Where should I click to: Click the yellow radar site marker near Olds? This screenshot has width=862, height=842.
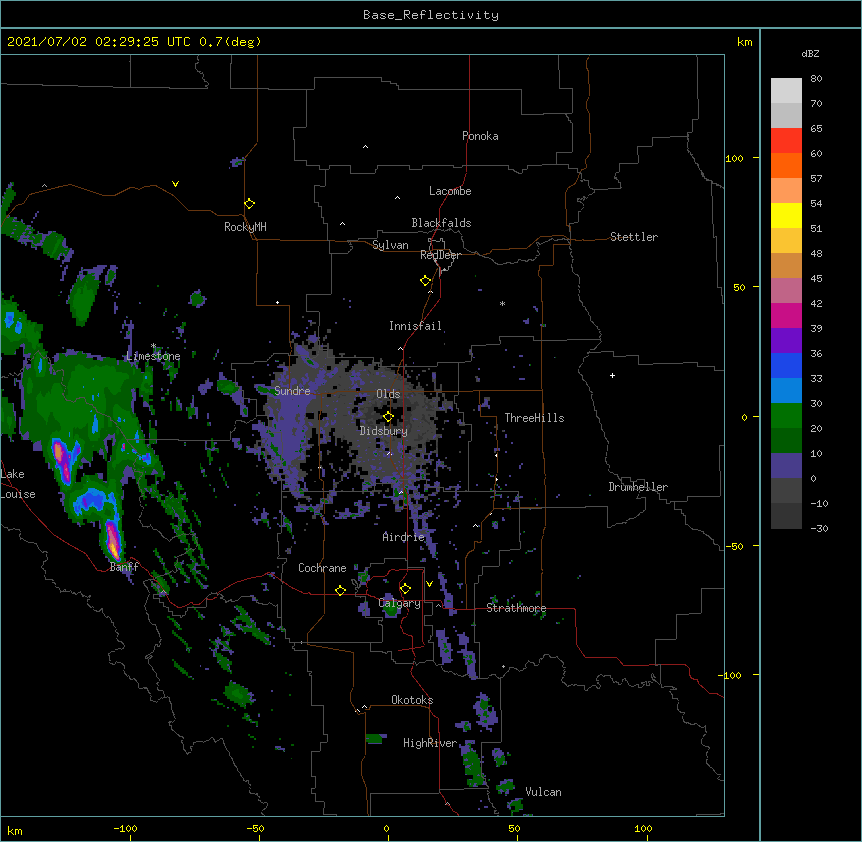coord(388,416)
